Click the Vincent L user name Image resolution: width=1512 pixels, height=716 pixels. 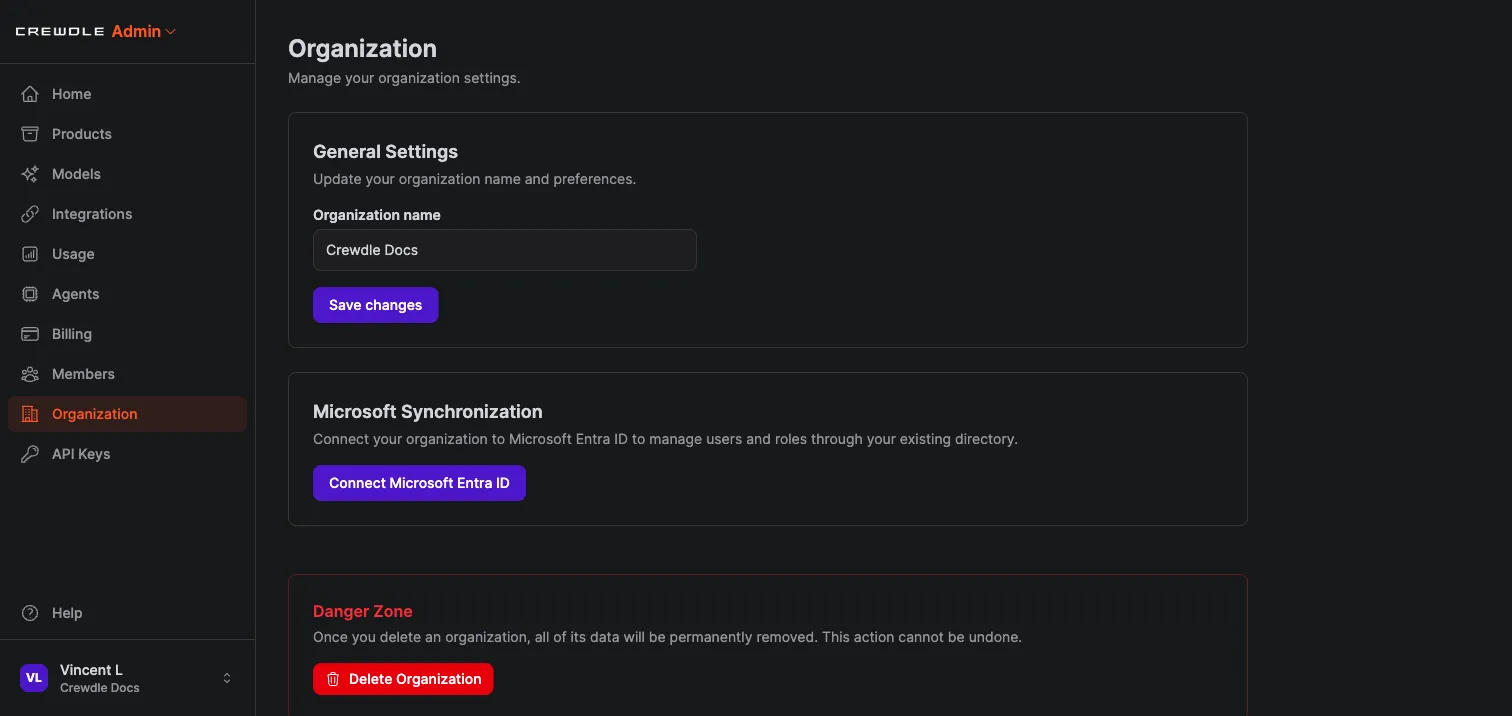[x=91, y=670]
